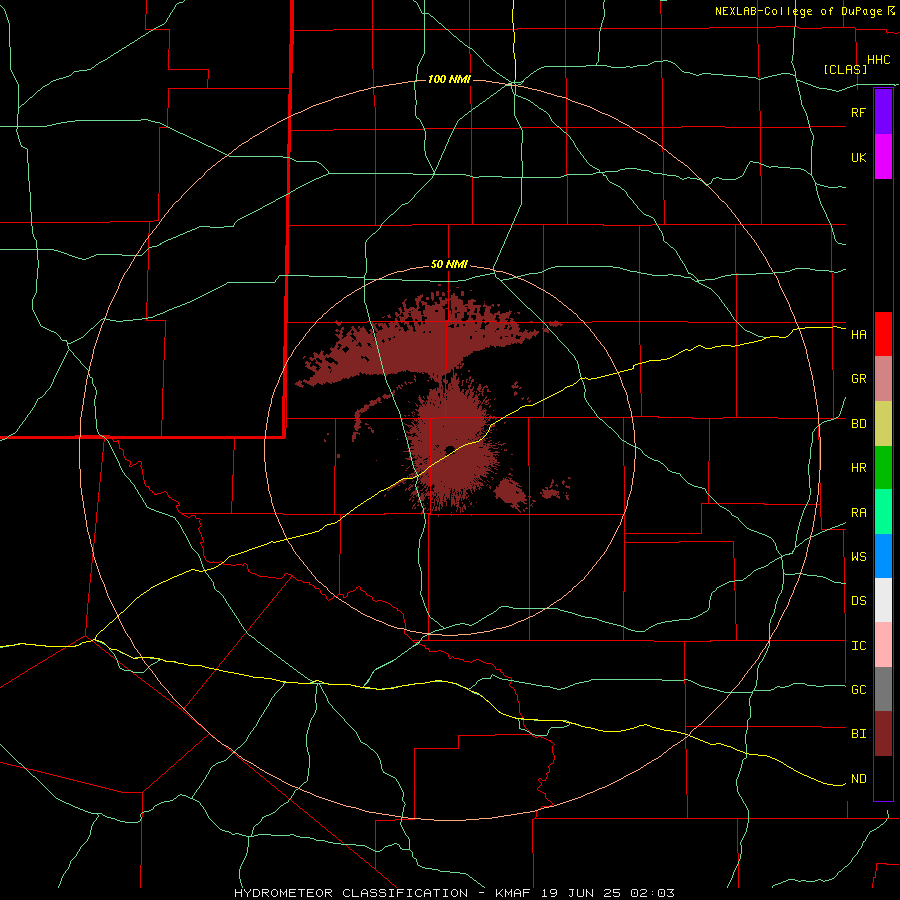Click the 50 NMI range ring label
Image resolution: width=900 pixels, height=900 pixels.
tap(449, 265)
